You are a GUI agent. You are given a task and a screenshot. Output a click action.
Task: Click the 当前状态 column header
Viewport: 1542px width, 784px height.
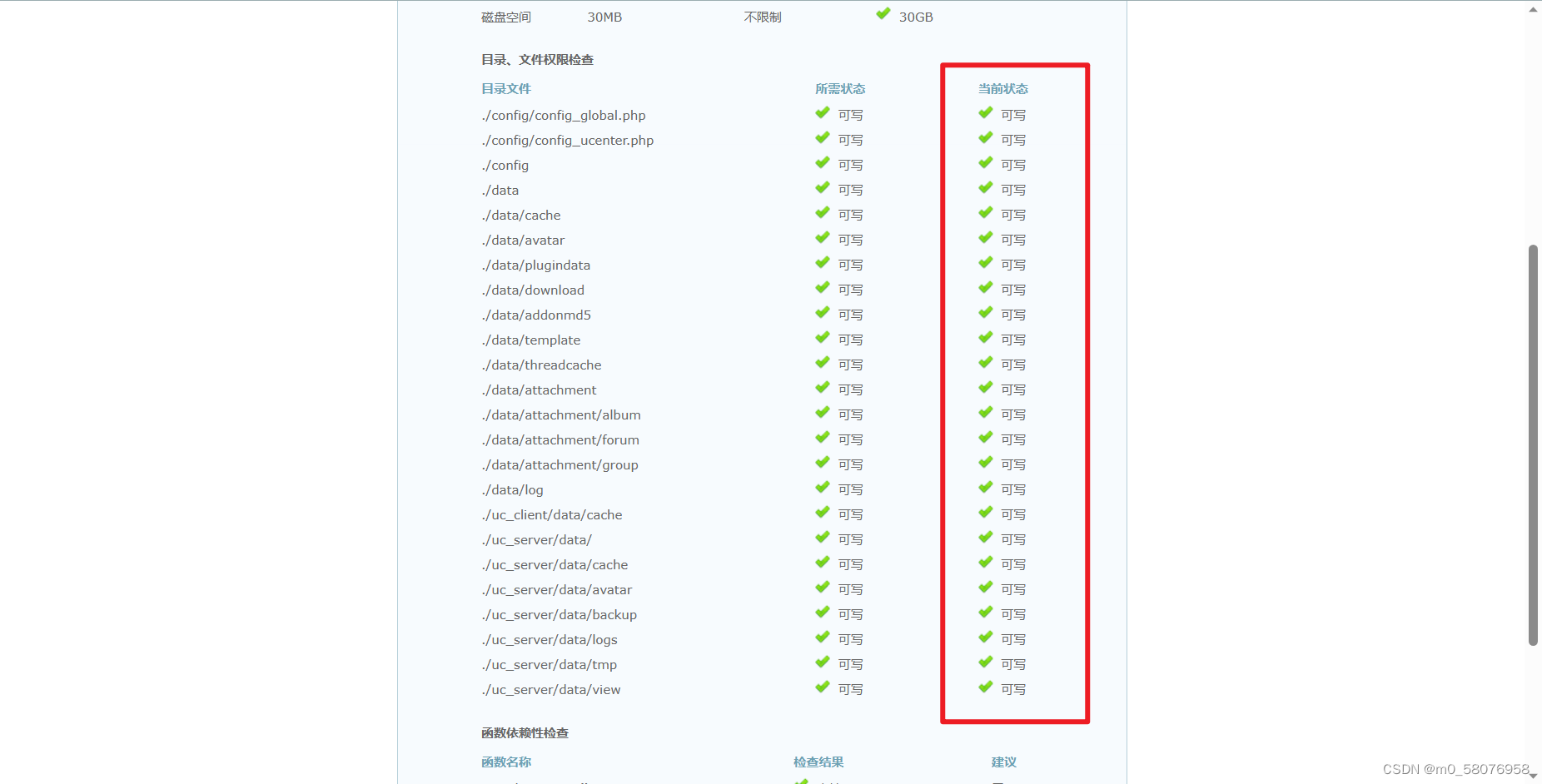(1003, 88)
